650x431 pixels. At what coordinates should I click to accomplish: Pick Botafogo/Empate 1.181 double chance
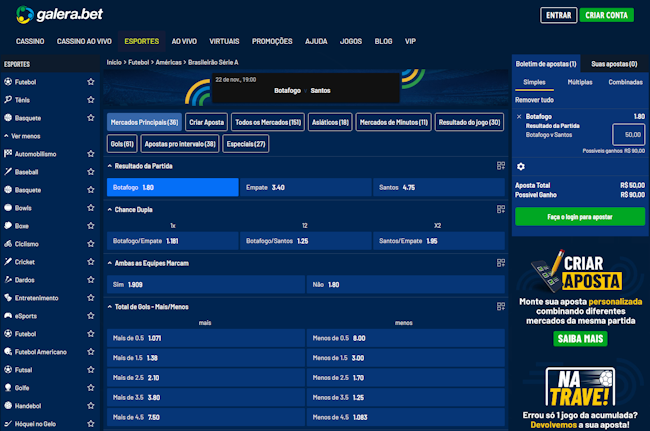click(x=172, y=241)
